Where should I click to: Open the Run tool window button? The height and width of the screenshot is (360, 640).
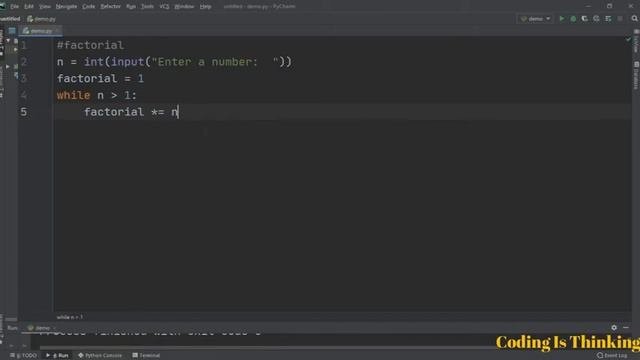pyautogui.click(x=57, y=356)
